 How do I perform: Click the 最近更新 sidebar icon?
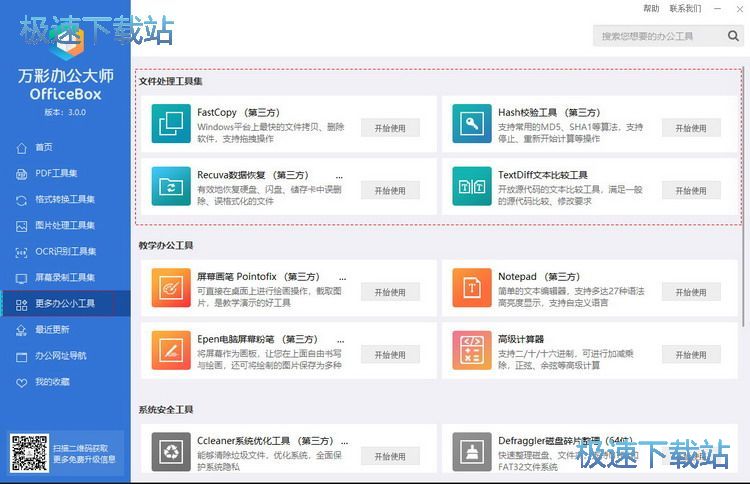coord(22,330)
